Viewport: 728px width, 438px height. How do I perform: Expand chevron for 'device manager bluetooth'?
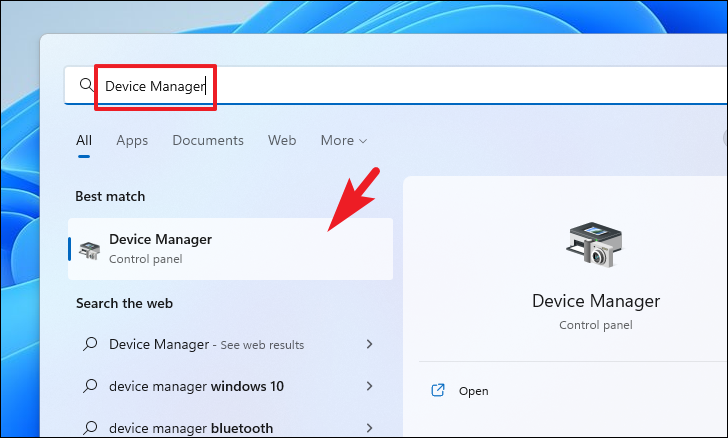point(369,428)
